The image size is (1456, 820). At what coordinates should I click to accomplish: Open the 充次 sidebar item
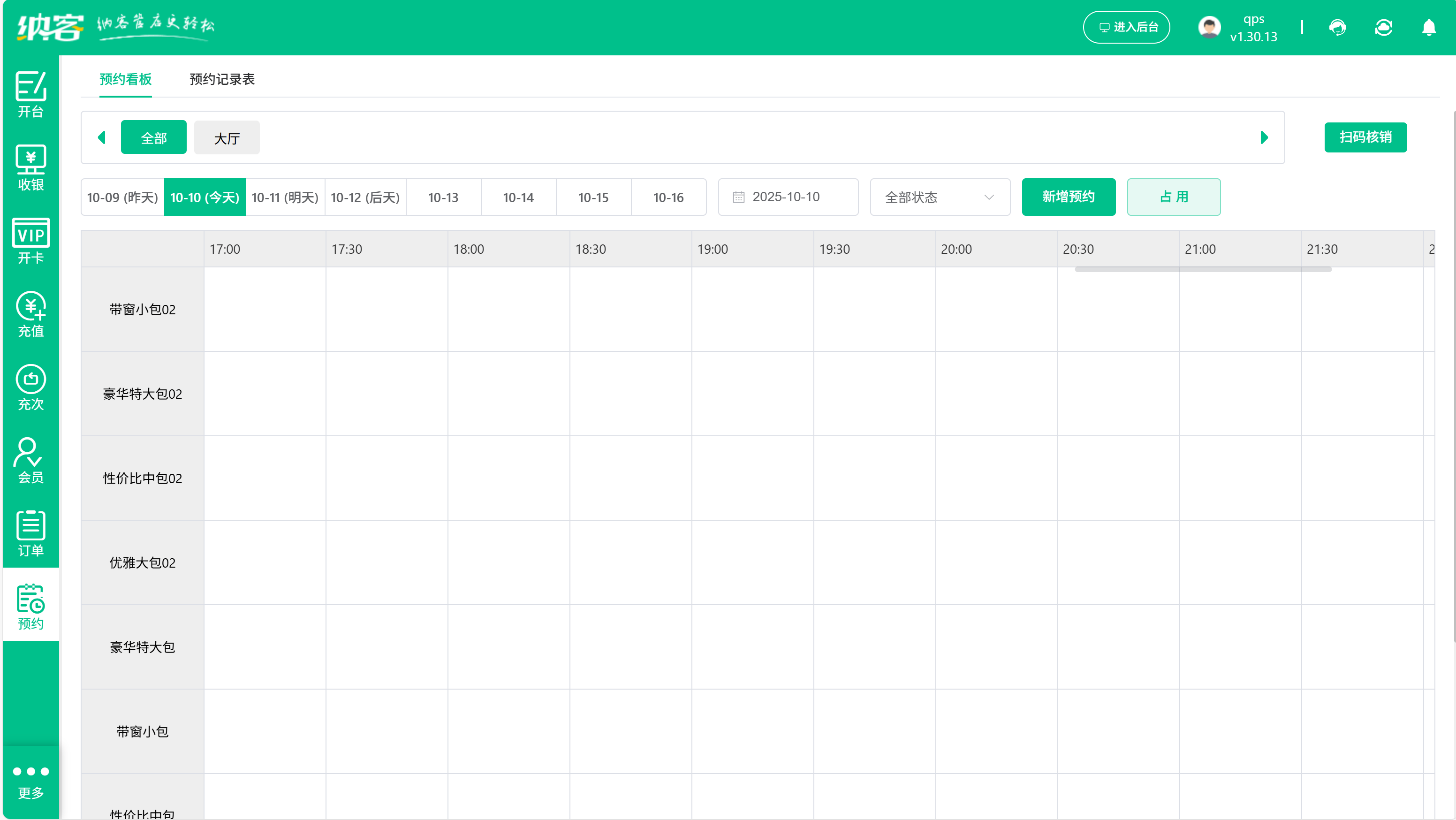pos(30,387)
